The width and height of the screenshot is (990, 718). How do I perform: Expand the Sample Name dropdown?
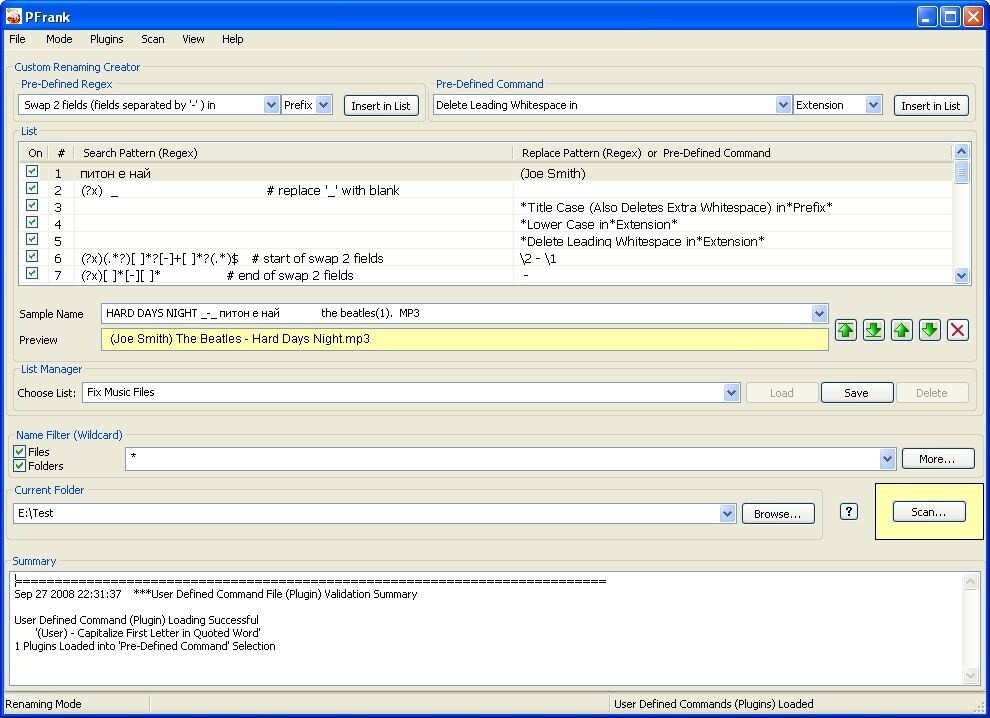pyautogui.click(x=819, y=313)
